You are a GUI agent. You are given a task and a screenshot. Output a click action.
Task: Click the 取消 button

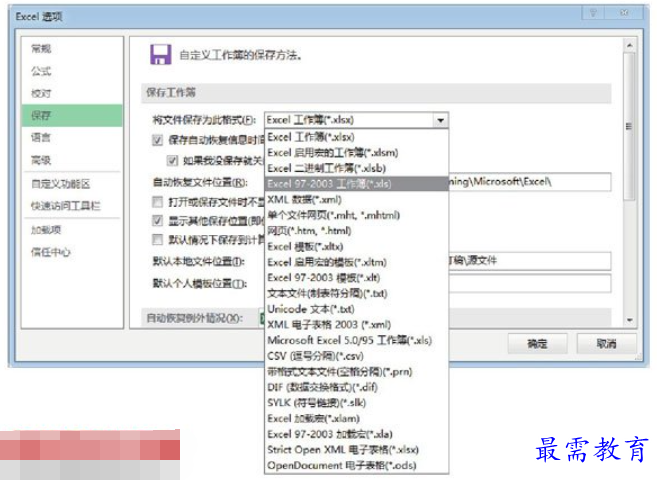606,344
